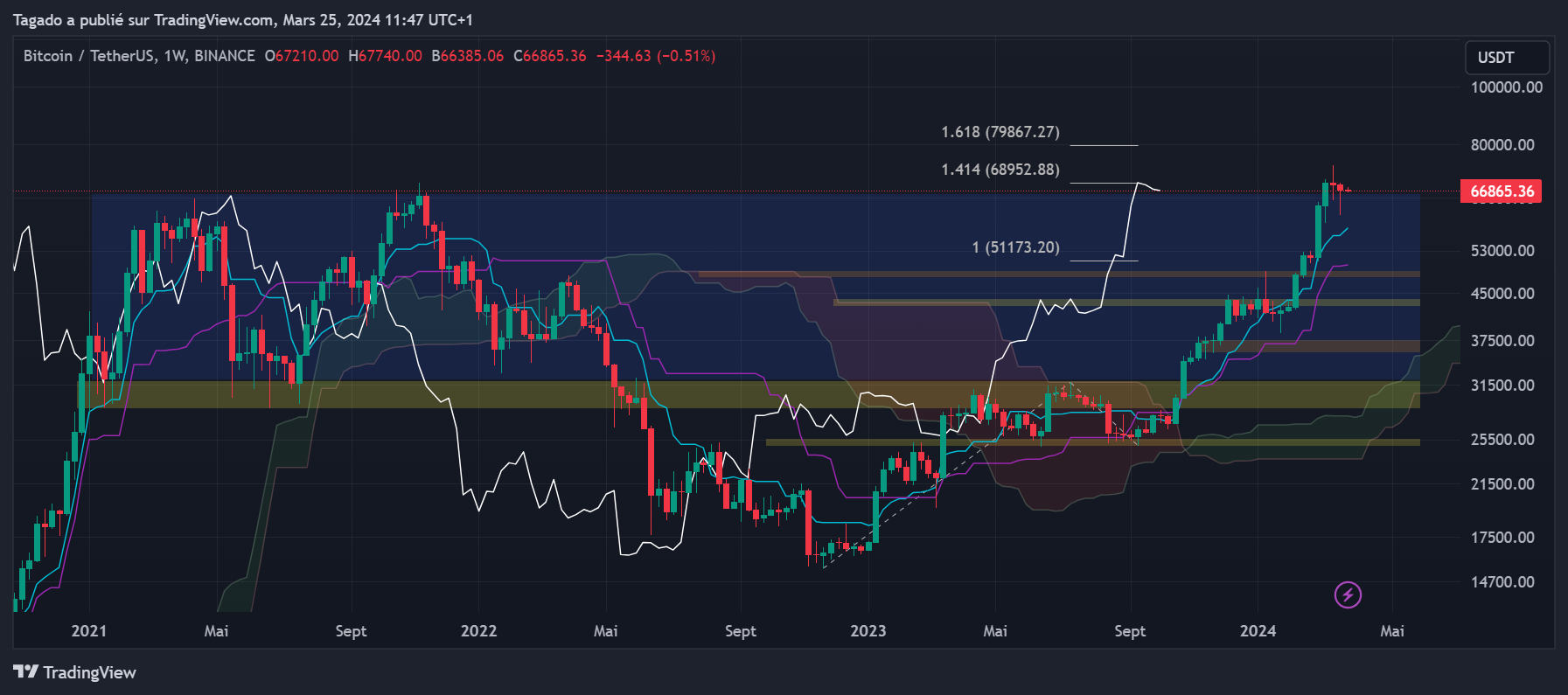Open the USDT currency selector

(x=1507, y=58)
